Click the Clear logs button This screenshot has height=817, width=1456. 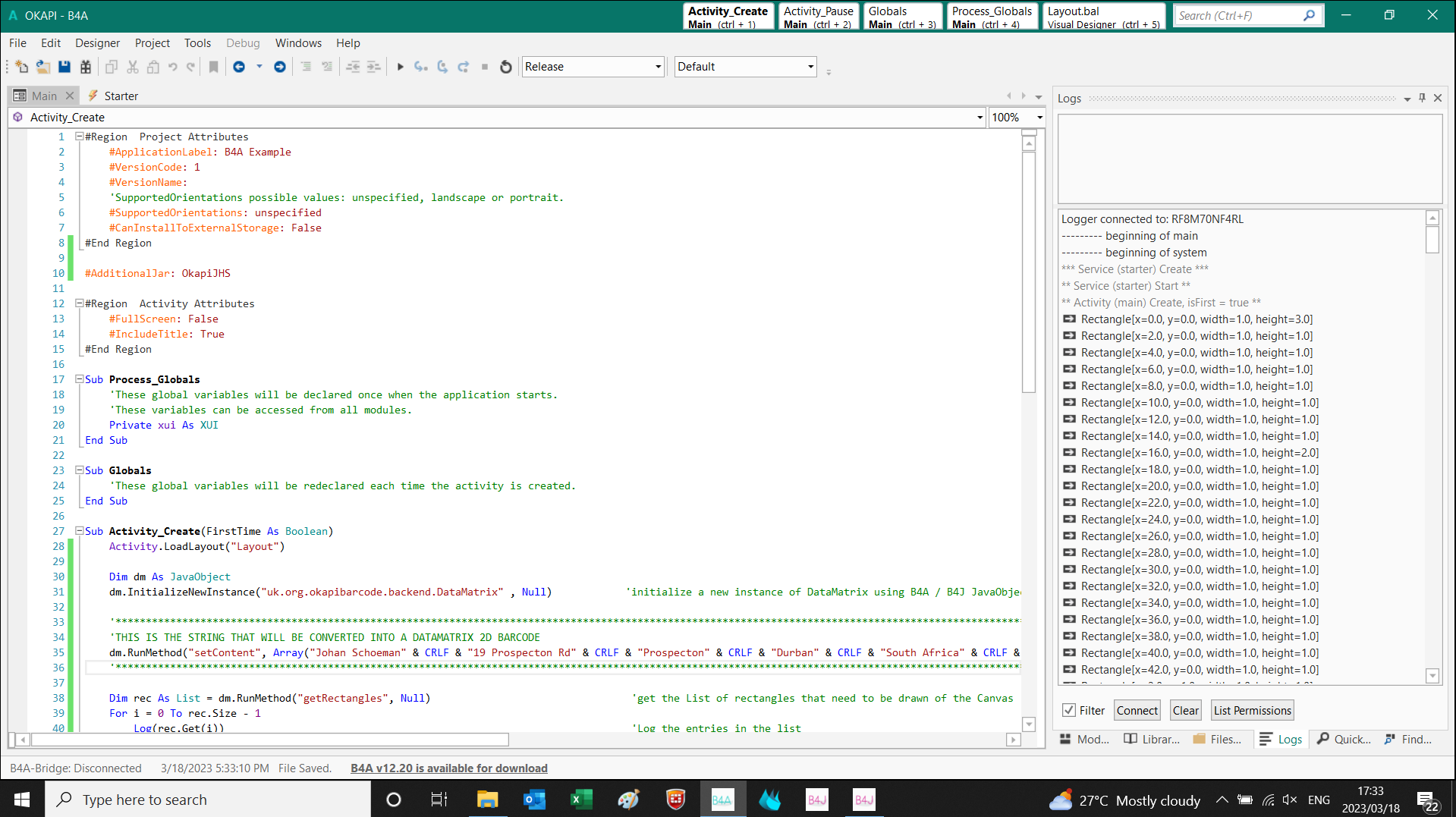tap(1185, 710)
